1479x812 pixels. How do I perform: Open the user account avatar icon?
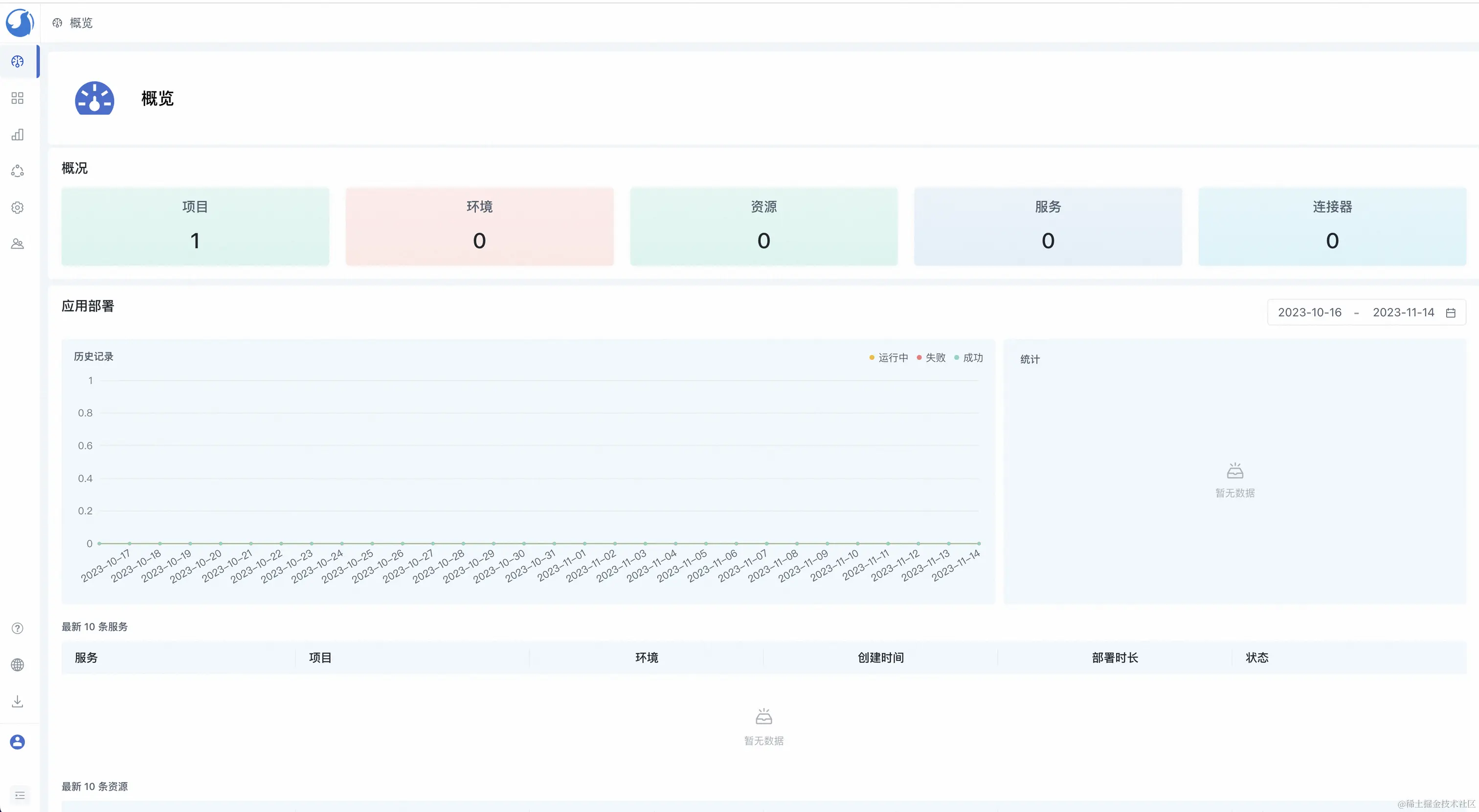coord(18,742)
